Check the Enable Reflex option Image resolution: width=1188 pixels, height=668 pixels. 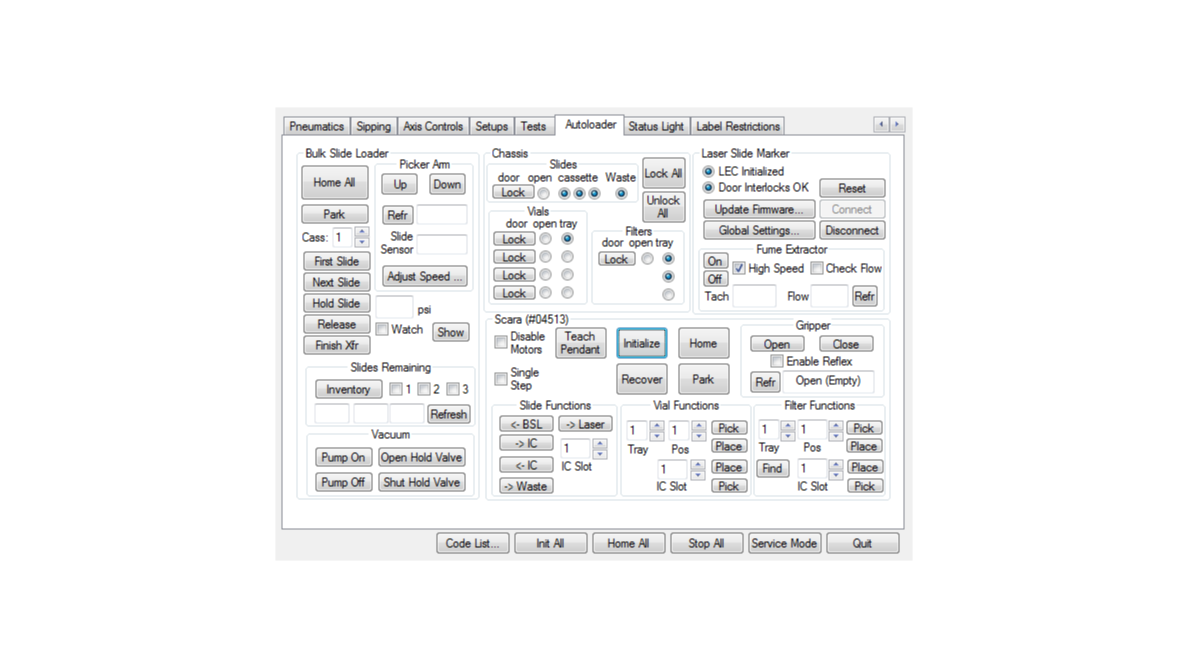point(777,361)
